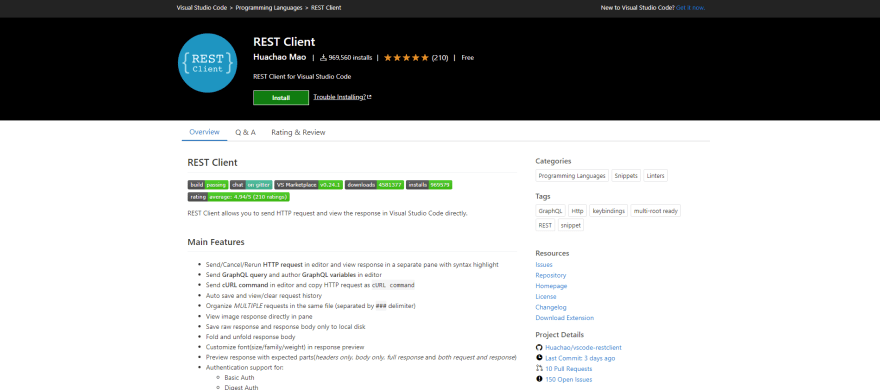Click the Free price label
This screenshot has height=390, width=880.
[468, 57]
